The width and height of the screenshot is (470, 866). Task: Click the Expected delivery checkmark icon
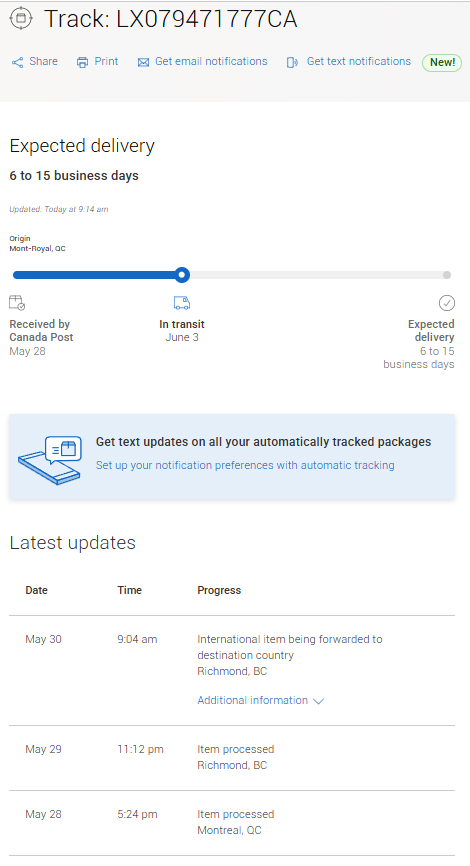click(x=447, y=303)
